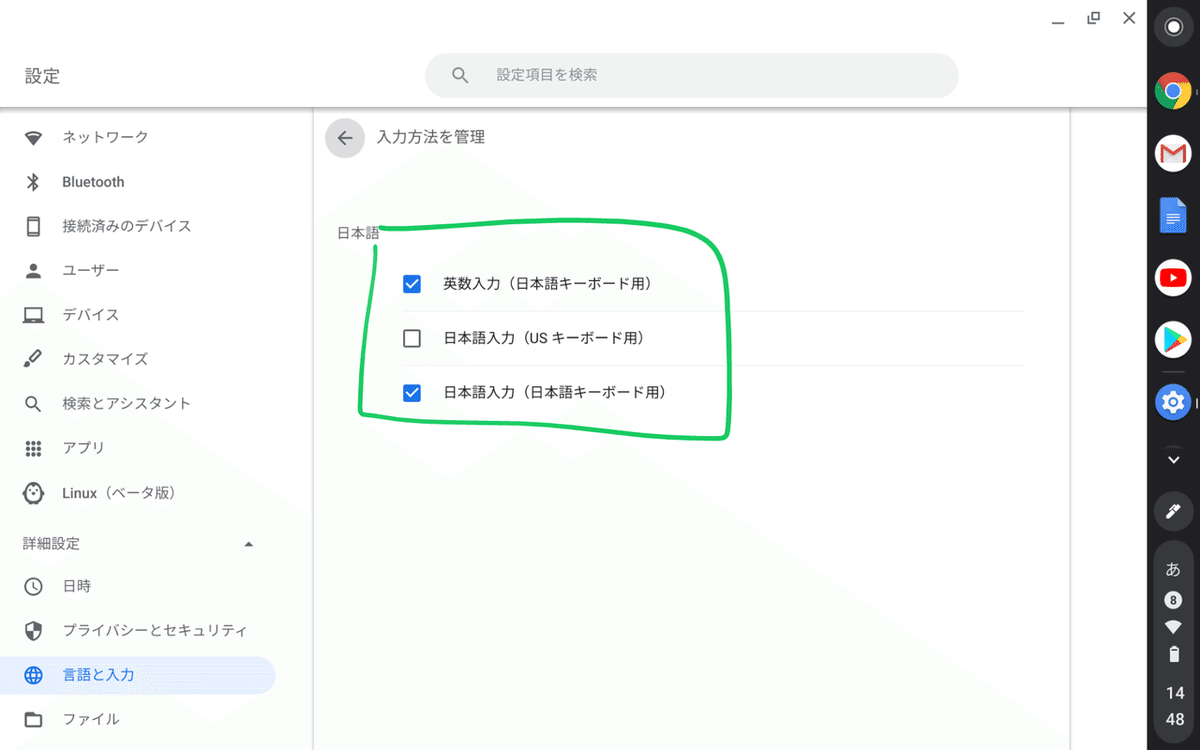
Task: Collapse the 詳細設定 section
Action: click(249, 543)
